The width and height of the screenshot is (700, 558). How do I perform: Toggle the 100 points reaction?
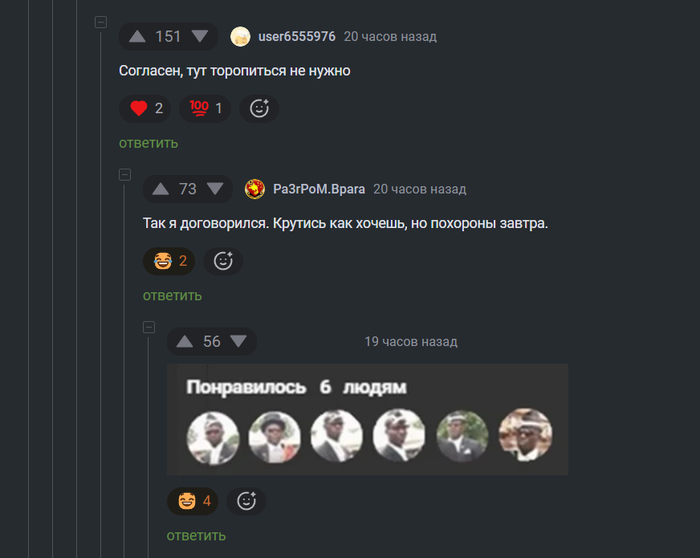[205, 108]
